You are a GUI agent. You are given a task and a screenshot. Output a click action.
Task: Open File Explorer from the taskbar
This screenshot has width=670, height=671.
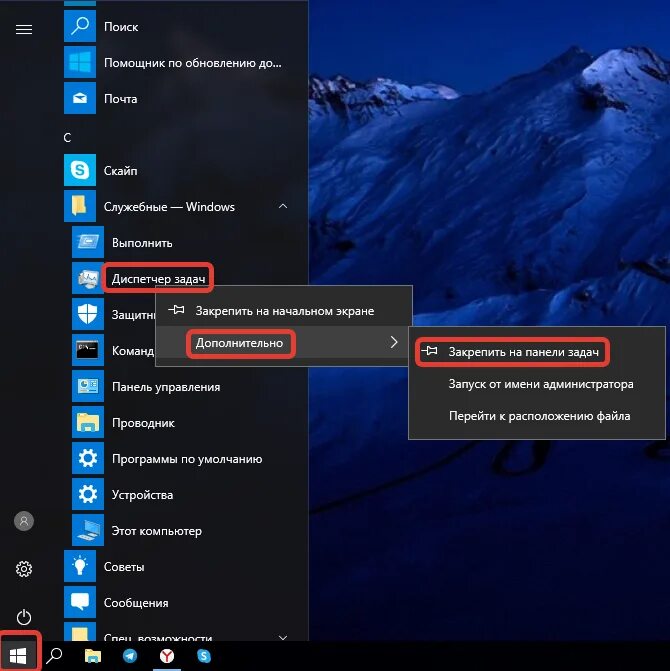pyautogui.click(x=92, y=655)
